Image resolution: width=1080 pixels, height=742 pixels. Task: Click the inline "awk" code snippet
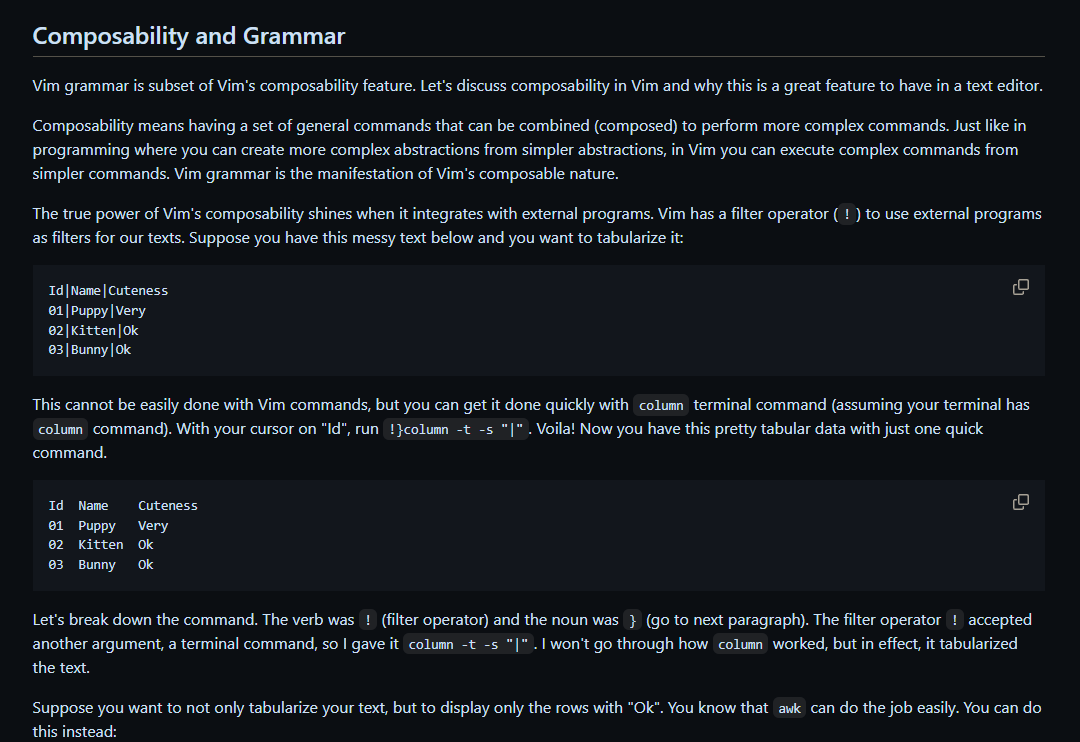click(x=790, y=709)
